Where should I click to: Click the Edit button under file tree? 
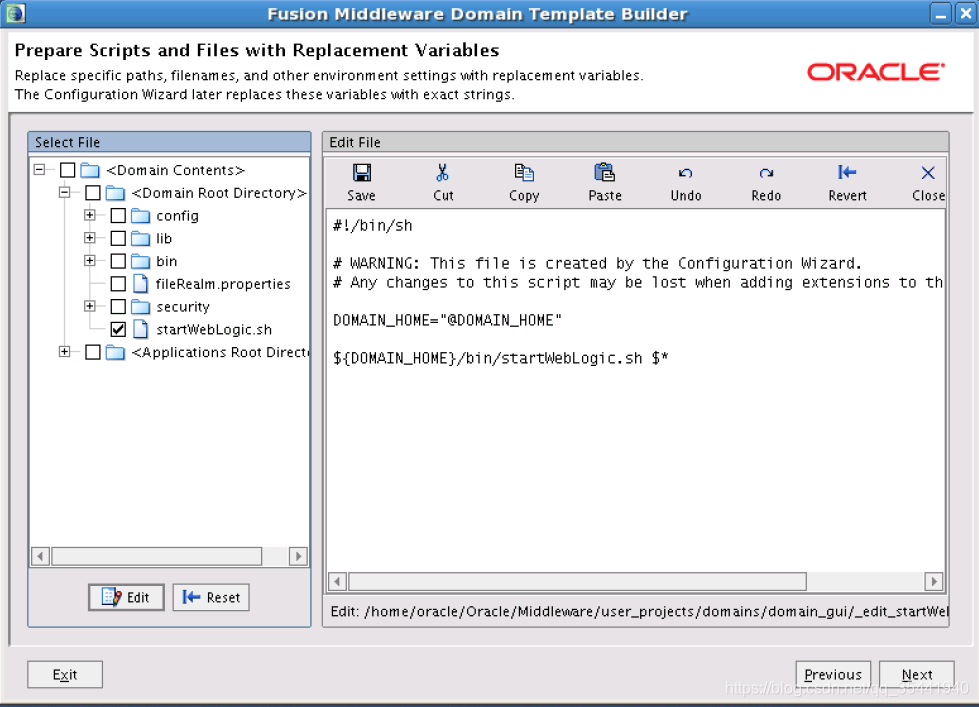click(126, 598)
